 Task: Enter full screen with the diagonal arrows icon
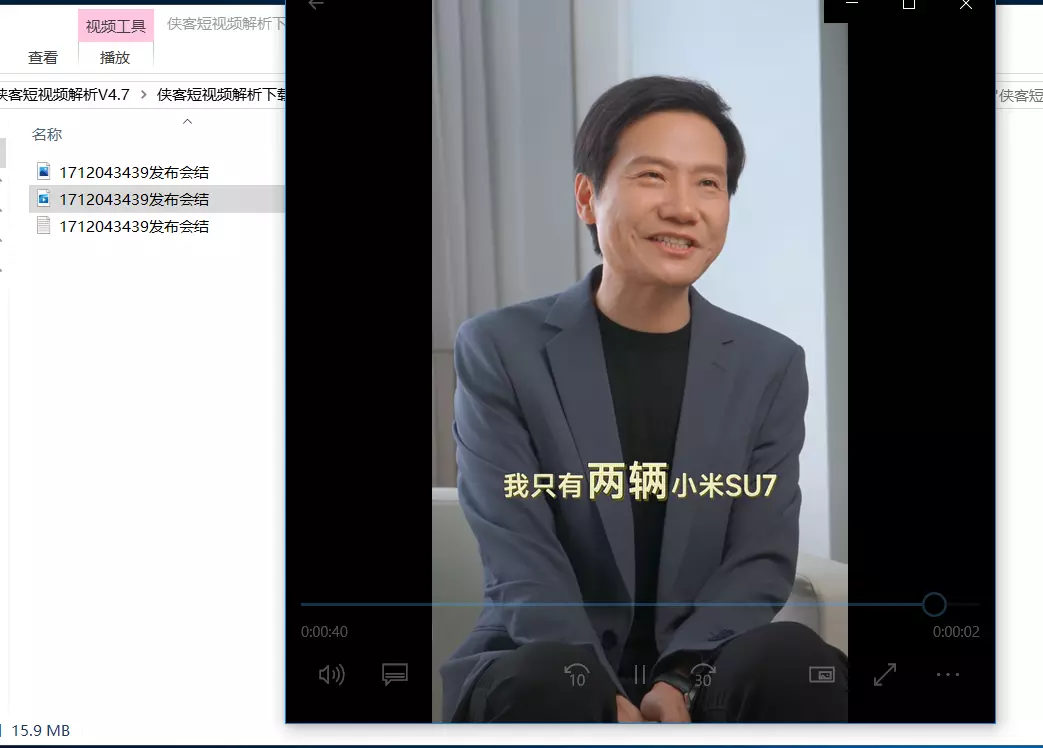(885, 675)
